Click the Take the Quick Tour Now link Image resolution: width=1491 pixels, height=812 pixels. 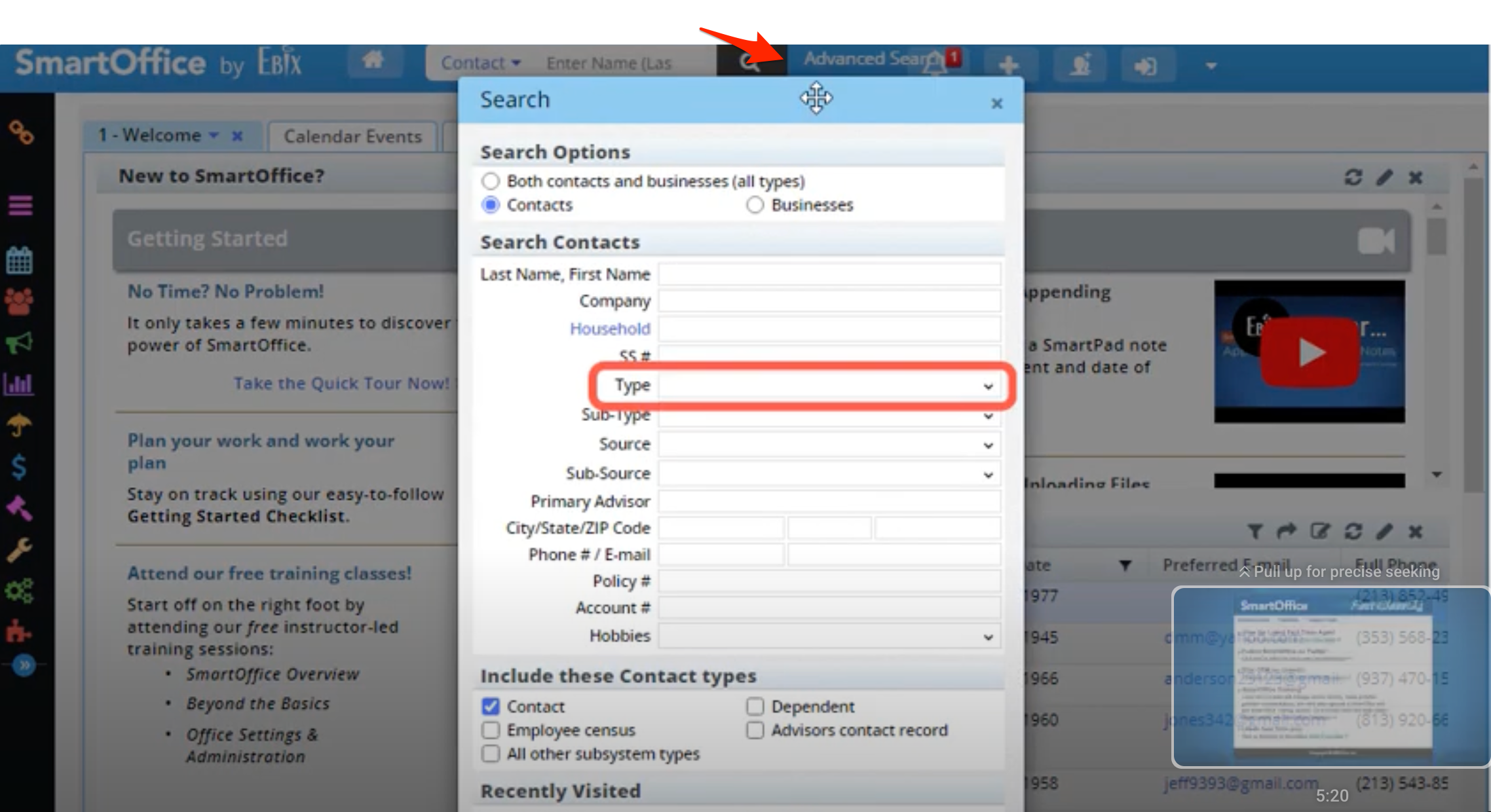pos(341,382)
